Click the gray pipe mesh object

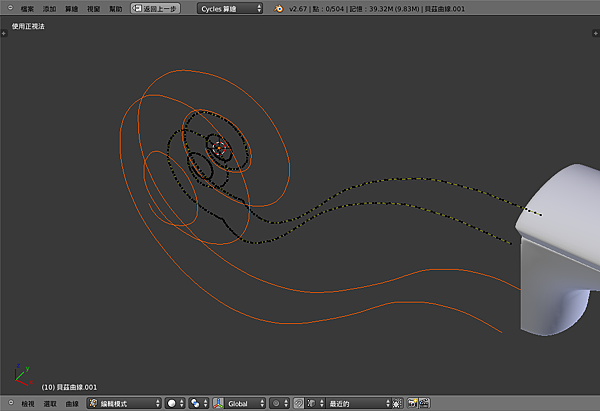[559, 249]
